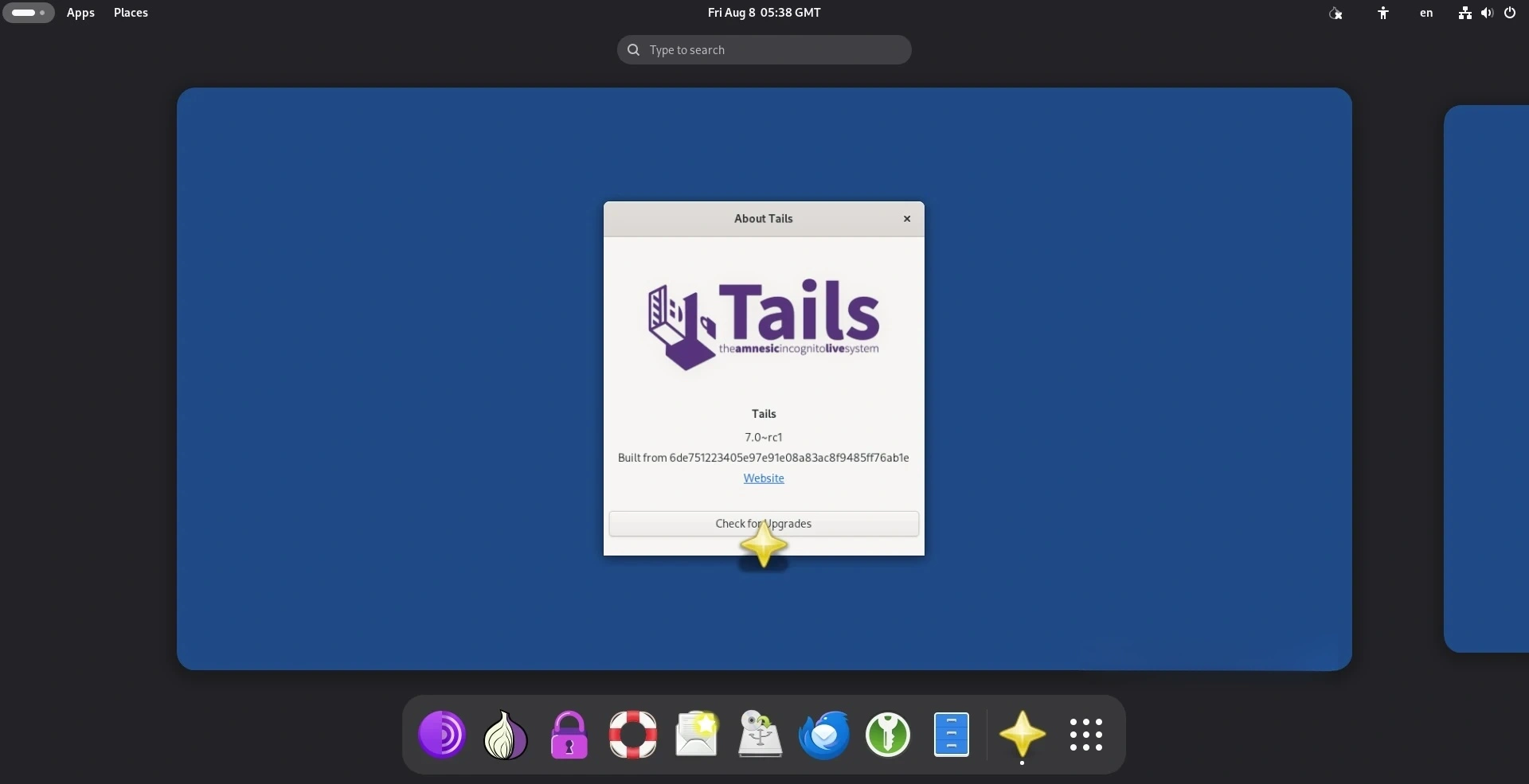Viewport: 1529px width, 784px height.
Task: Click the Activities workspace indicator pill
Action: [29, 13]
